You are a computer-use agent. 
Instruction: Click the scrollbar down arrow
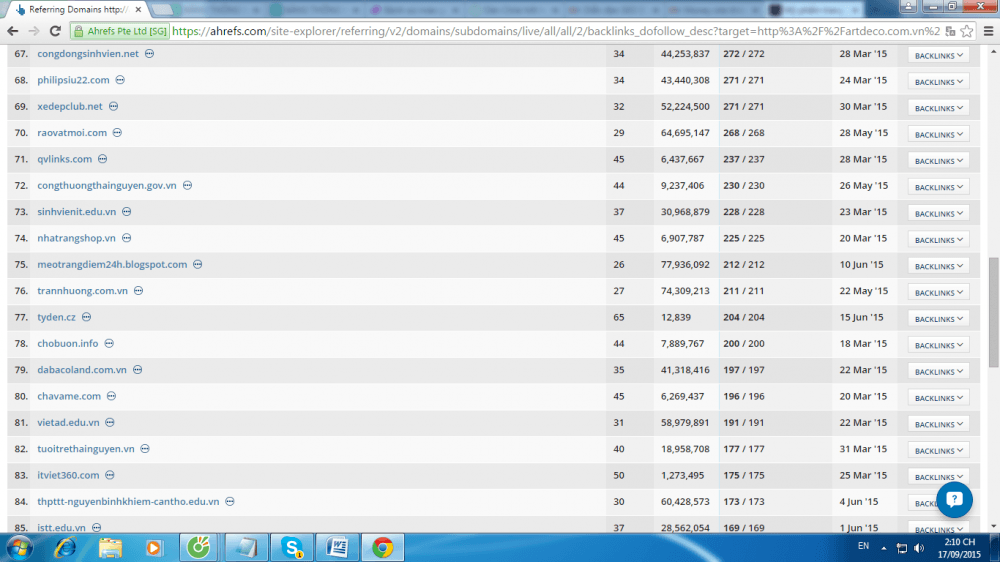coord(993,526)
